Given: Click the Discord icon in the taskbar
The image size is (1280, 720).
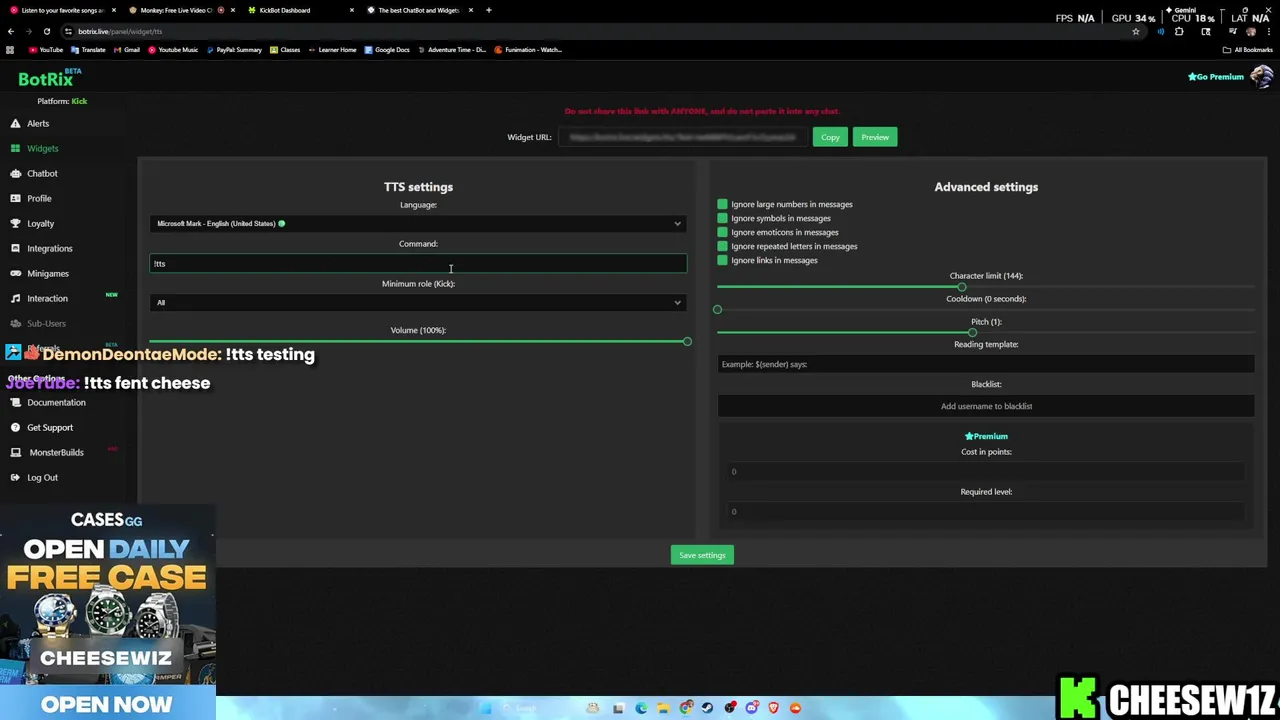Looking at the screenshot, I should coord(751,708).
